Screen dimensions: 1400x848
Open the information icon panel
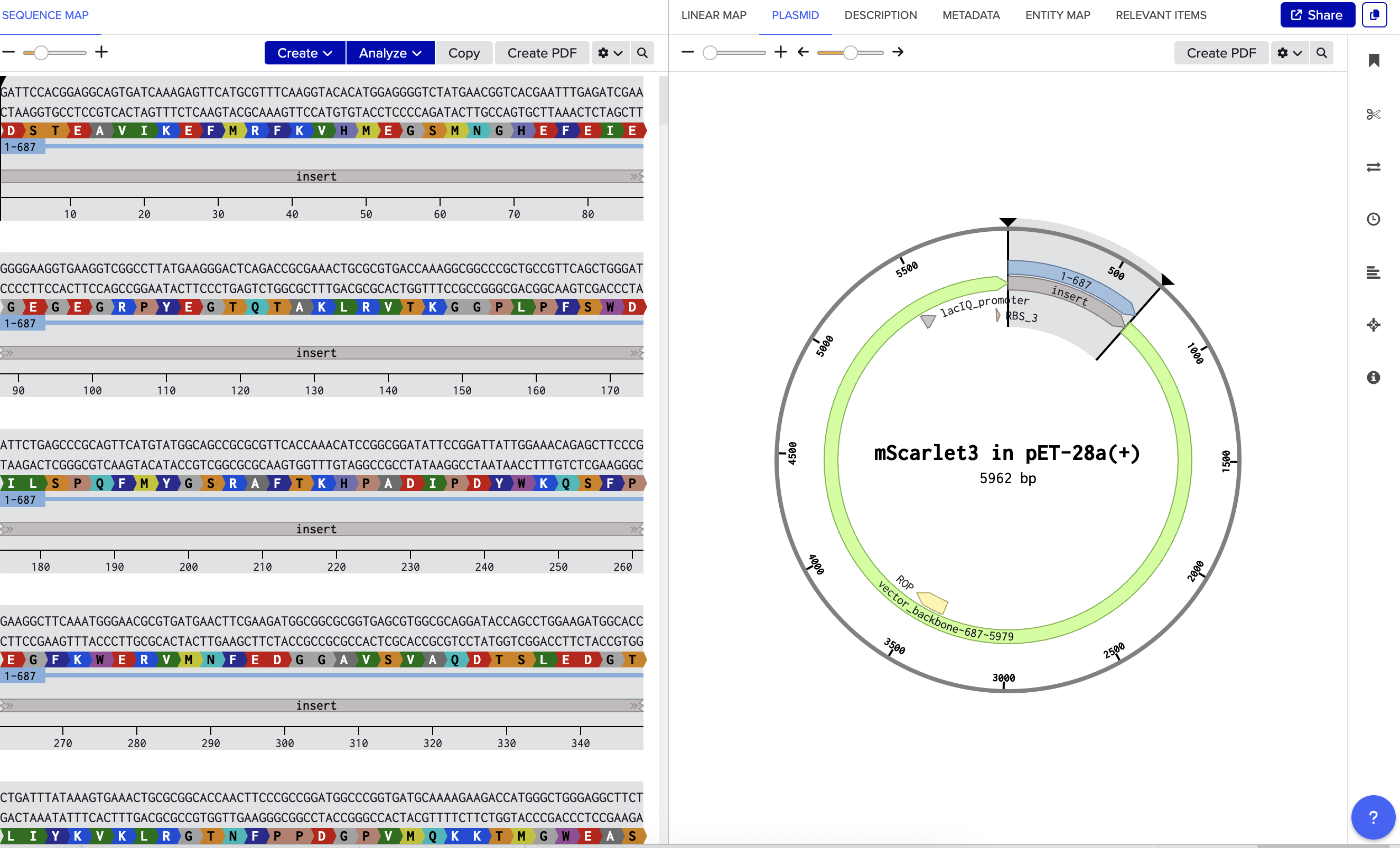point(1373,377)
